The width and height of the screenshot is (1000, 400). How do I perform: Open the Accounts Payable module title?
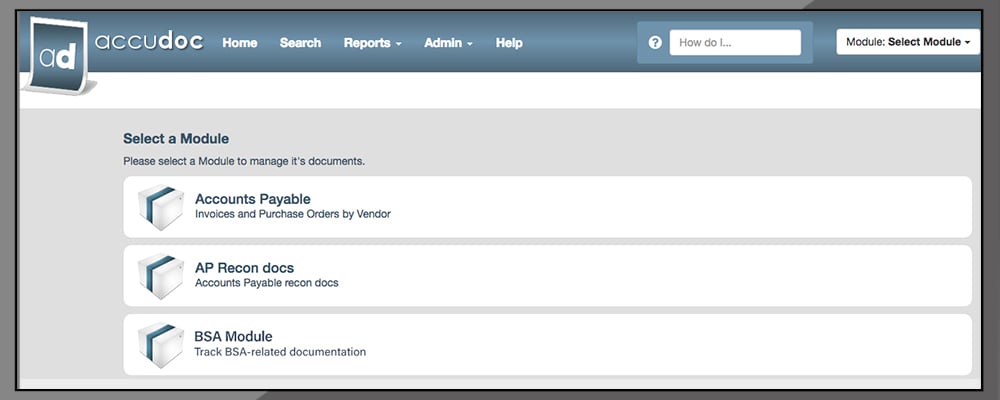click(x=252, y=199)
